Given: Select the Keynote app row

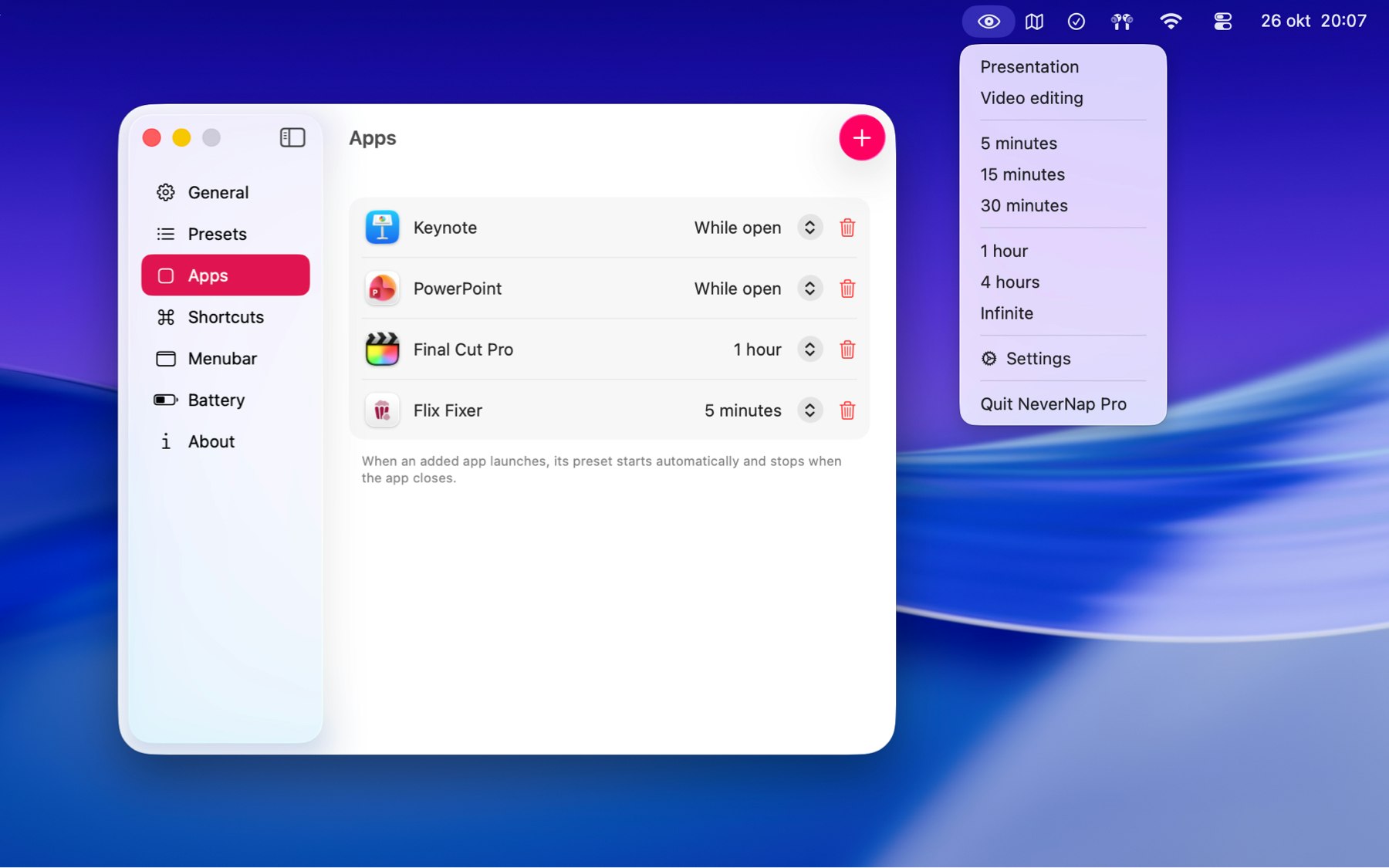Looking at the screenshot, I should (x=540, y=228).
